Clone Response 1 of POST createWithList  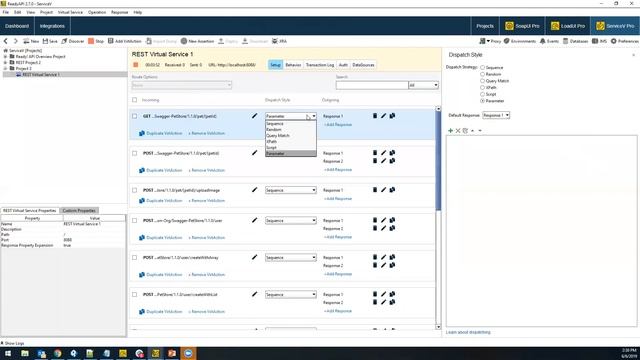click(x=392, y=294)
